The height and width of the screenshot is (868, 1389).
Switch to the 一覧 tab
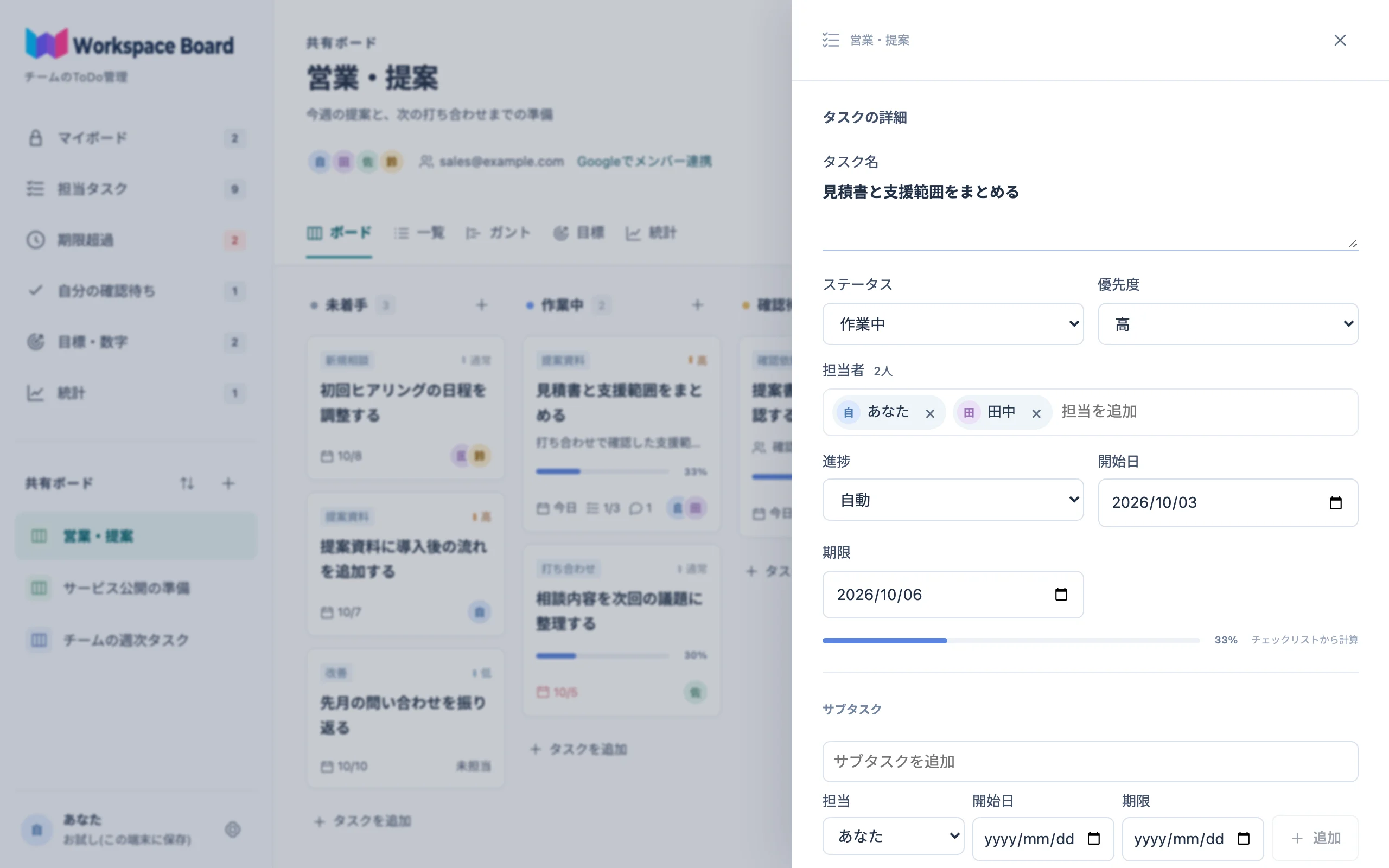tap(419, 233)
